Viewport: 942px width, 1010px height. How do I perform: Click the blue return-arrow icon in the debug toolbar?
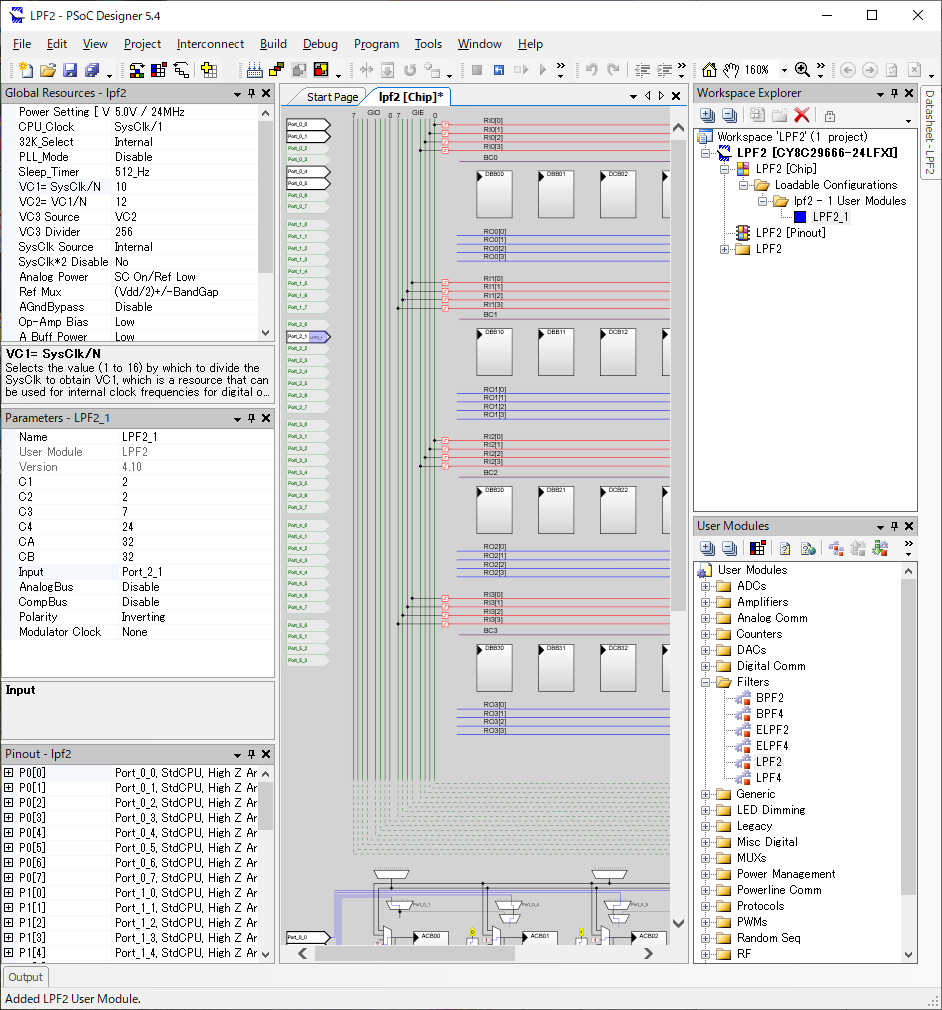[x=499, y=70]
